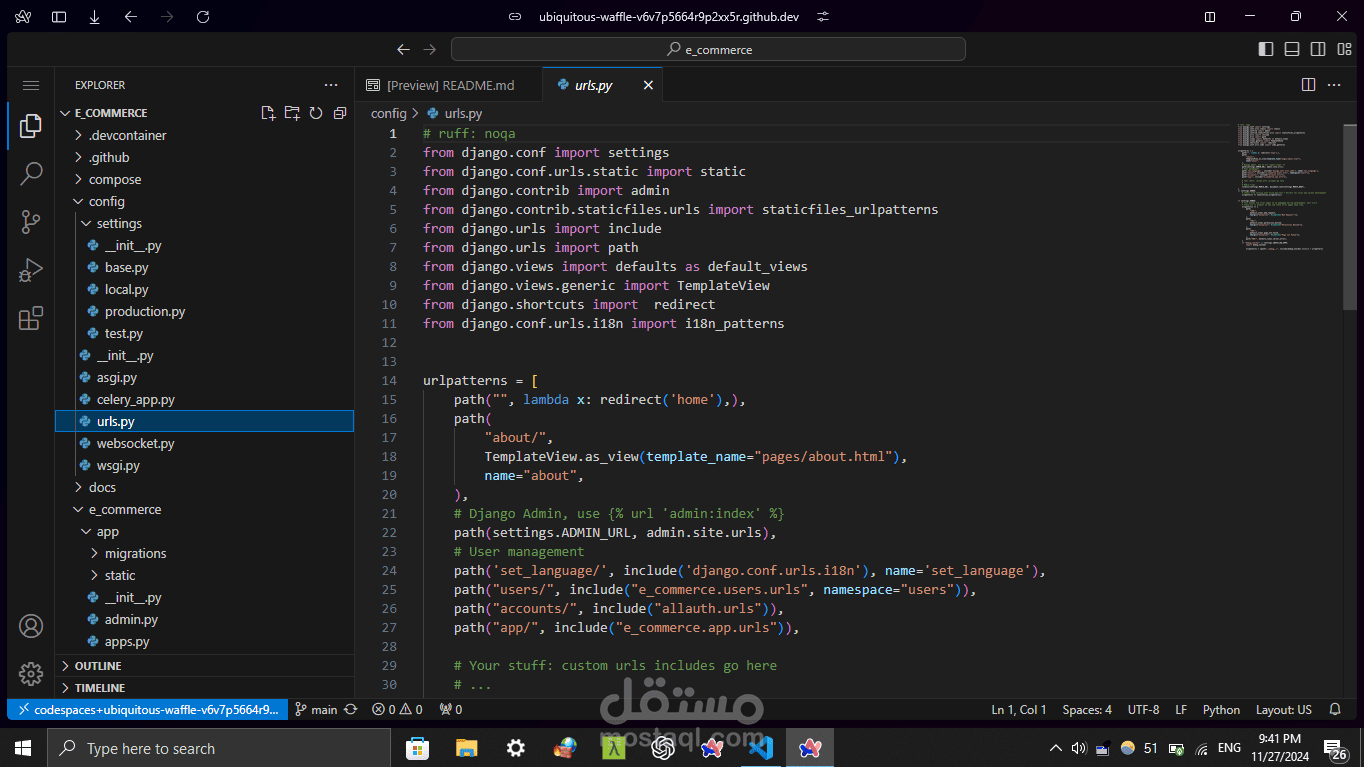Open the Run and Debug view

(31, 270)
